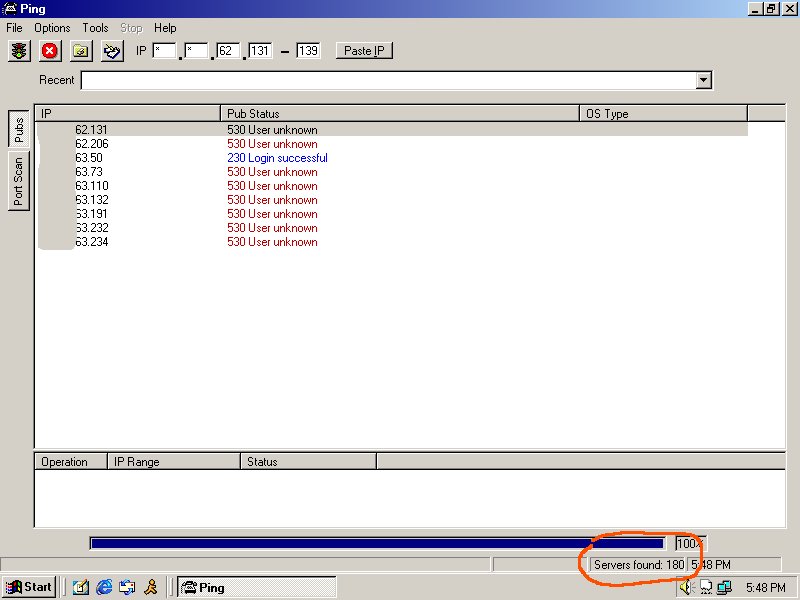The image size is (800, 600).
Task: Click the fourth toolbar icon left of IP
Action: [x=112, y=51]
